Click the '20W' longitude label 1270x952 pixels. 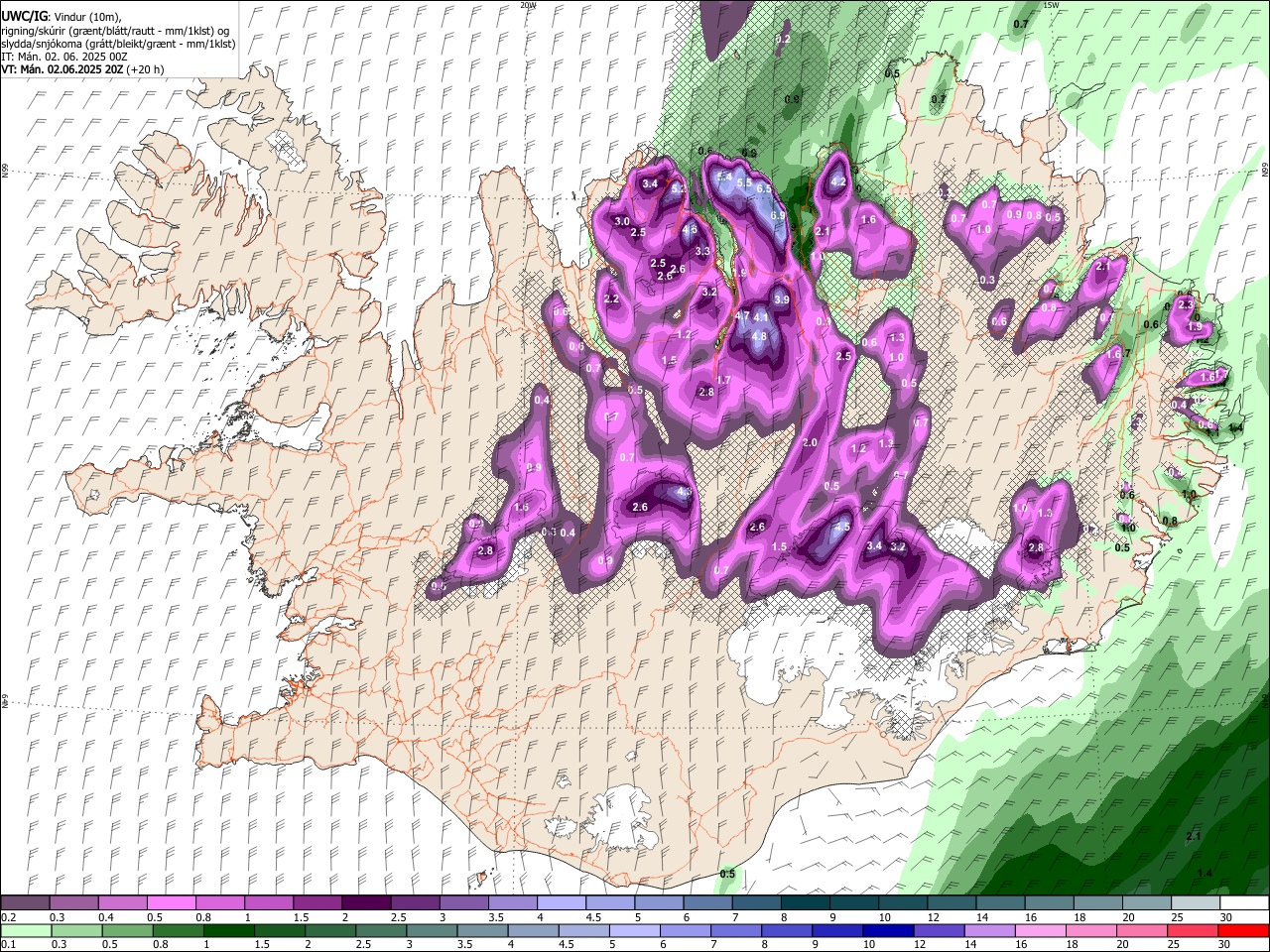pyautogui.click(x=528, y=5)
